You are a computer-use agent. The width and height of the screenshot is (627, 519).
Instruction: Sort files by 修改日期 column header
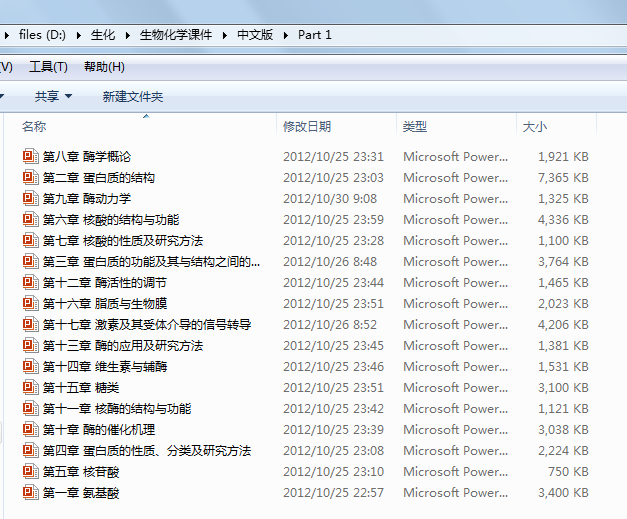point(307,127)
